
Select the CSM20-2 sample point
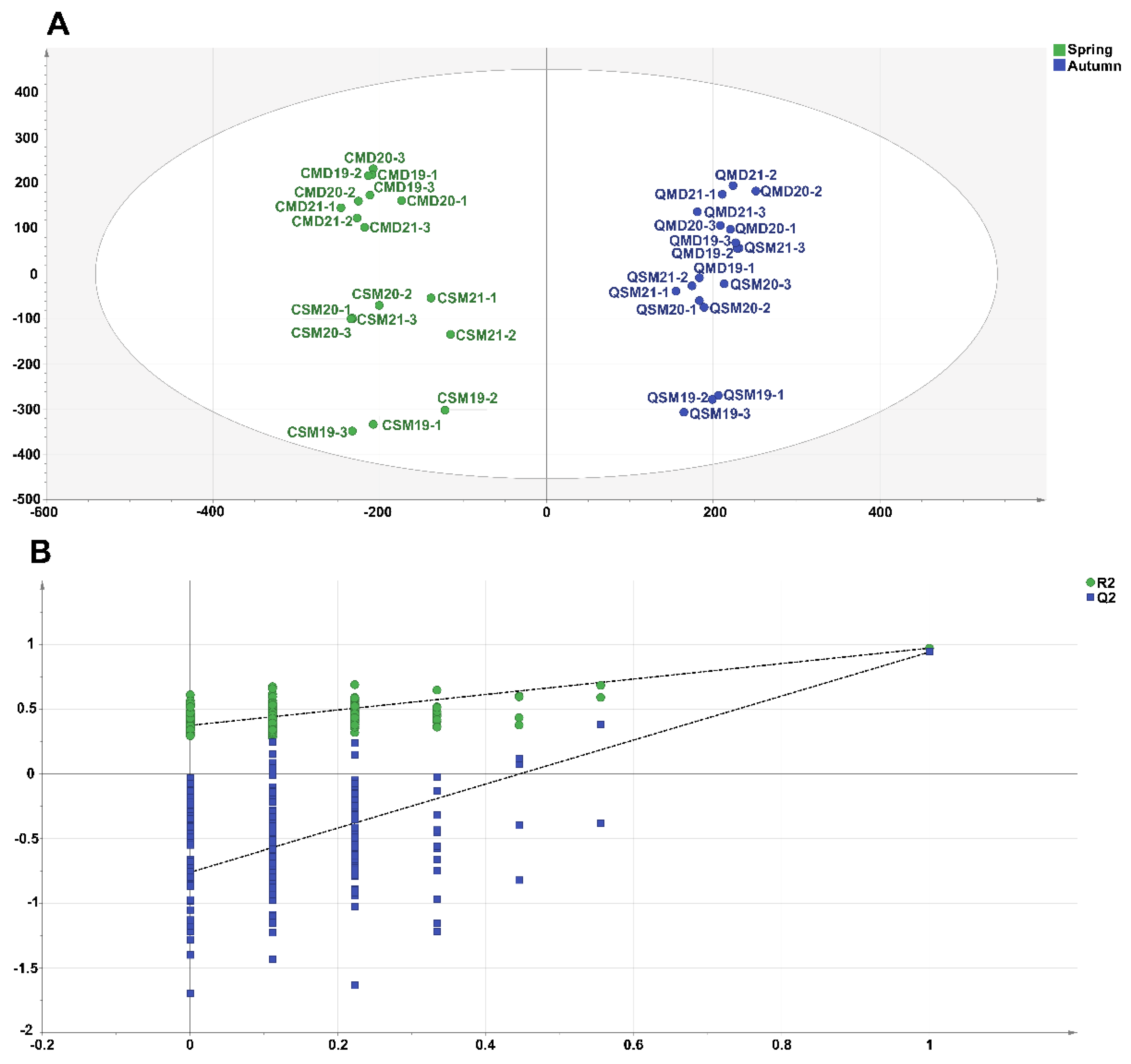[x=379, y=305]
